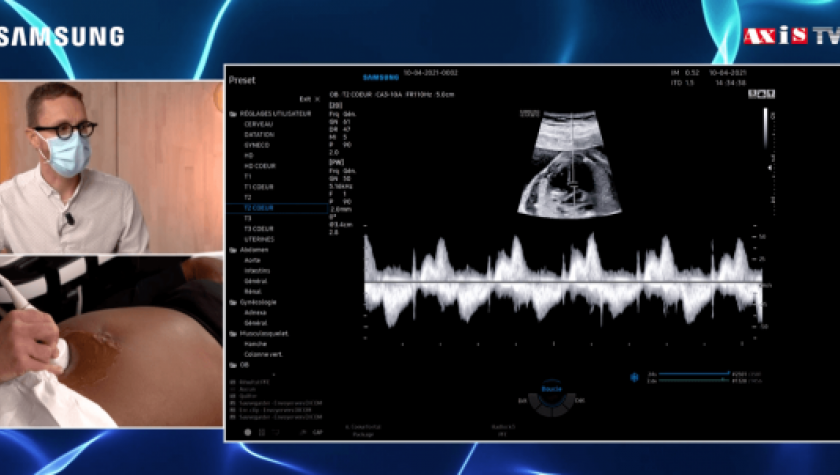Screen dimensions: 840x475
Task: Select the Intestins preset
Action: [x=257, y=271]
